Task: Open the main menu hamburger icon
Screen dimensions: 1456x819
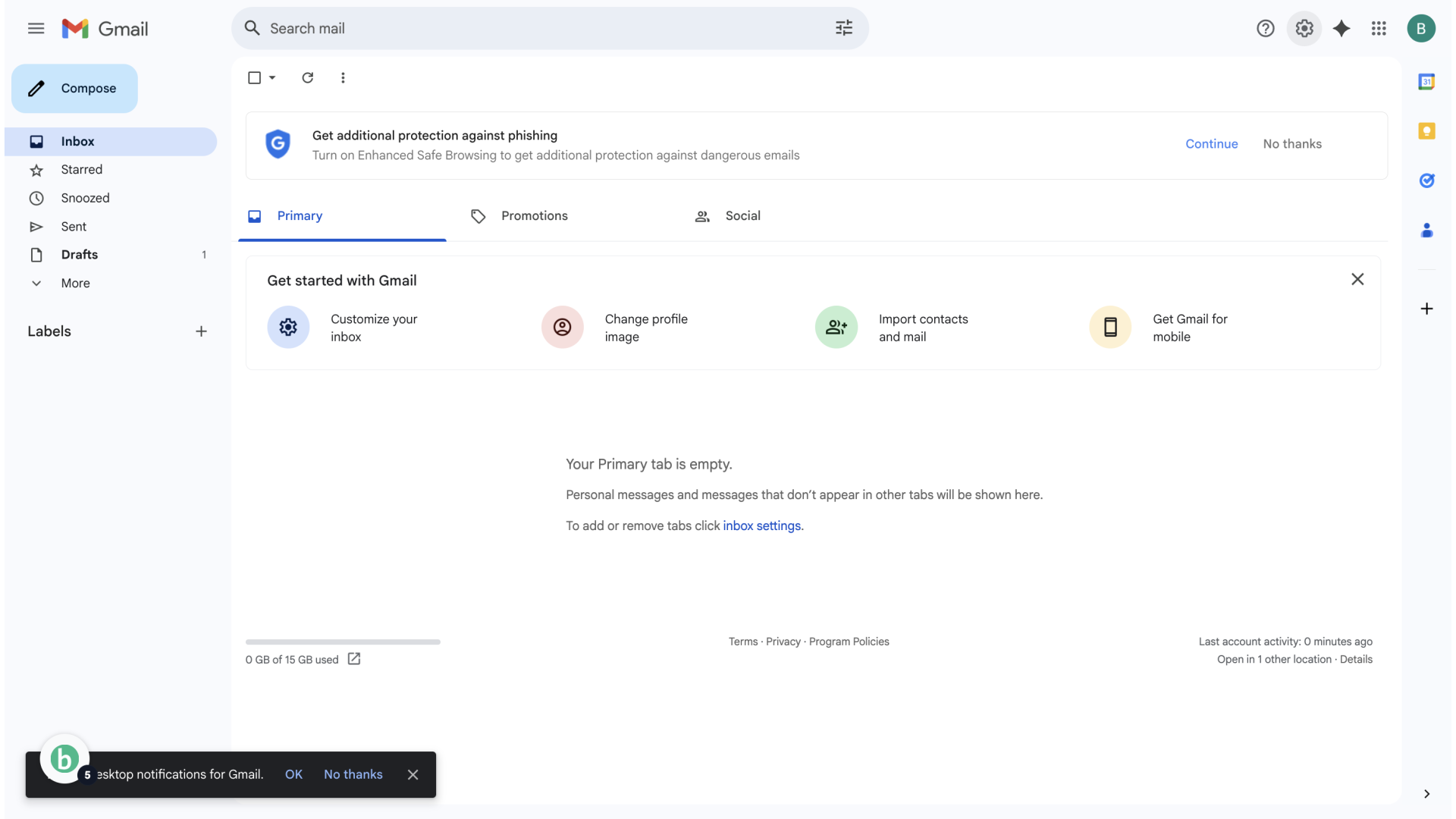Action: (36, 29)
